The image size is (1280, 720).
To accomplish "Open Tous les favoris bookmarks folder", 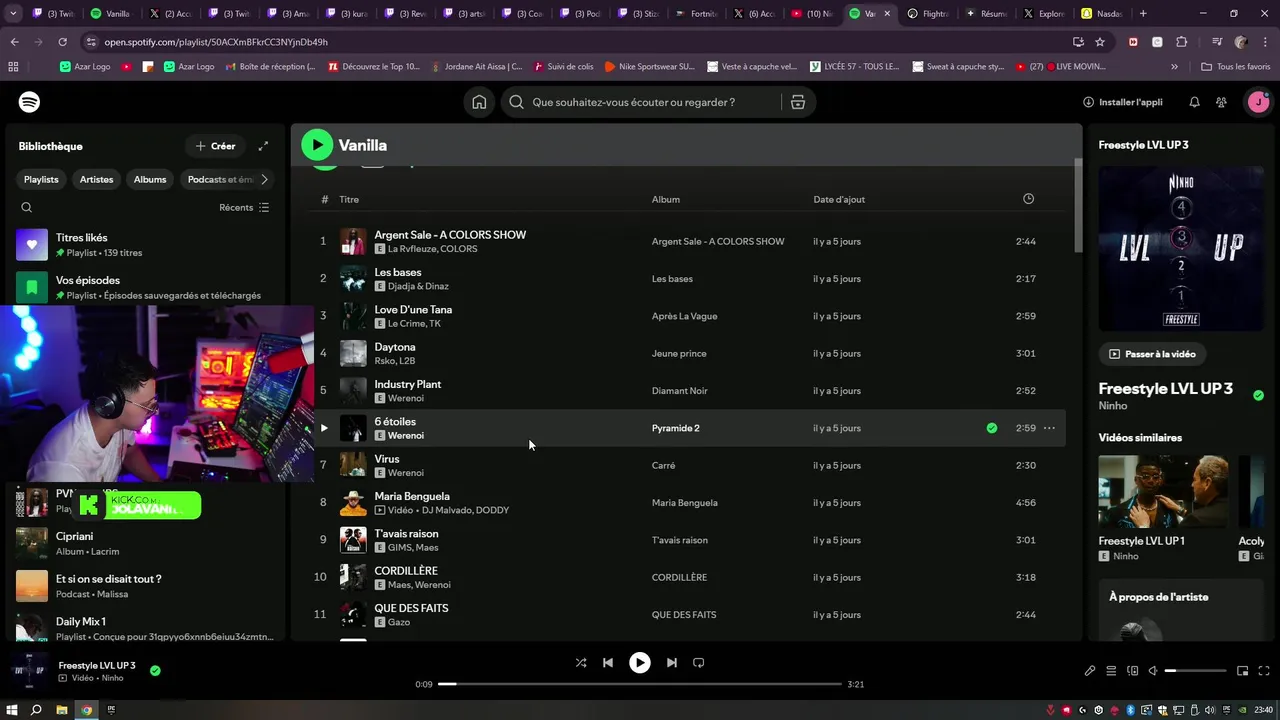I will click(1235, 67).
